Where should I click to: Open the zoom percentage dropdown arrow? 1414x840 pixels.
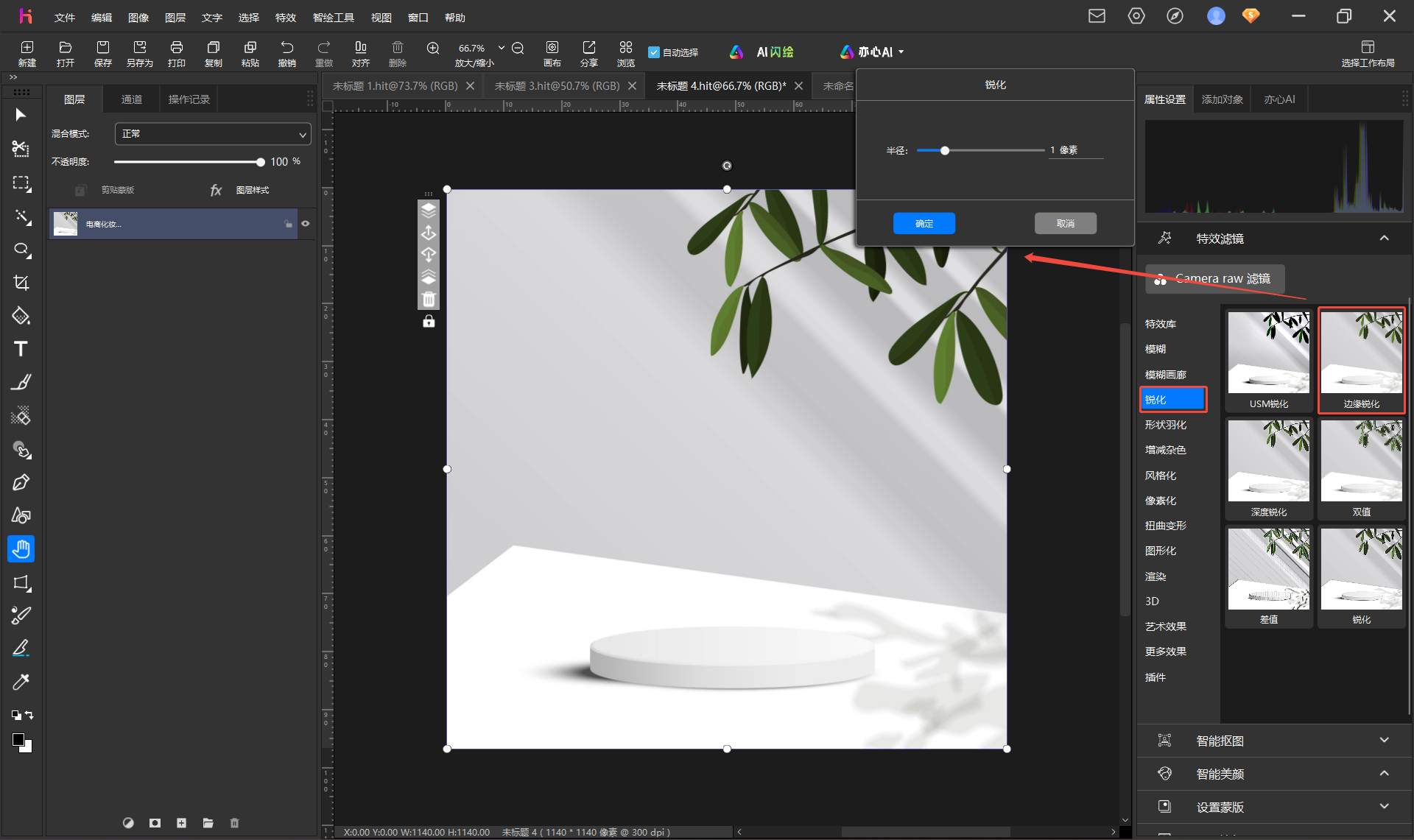point(502,48)
